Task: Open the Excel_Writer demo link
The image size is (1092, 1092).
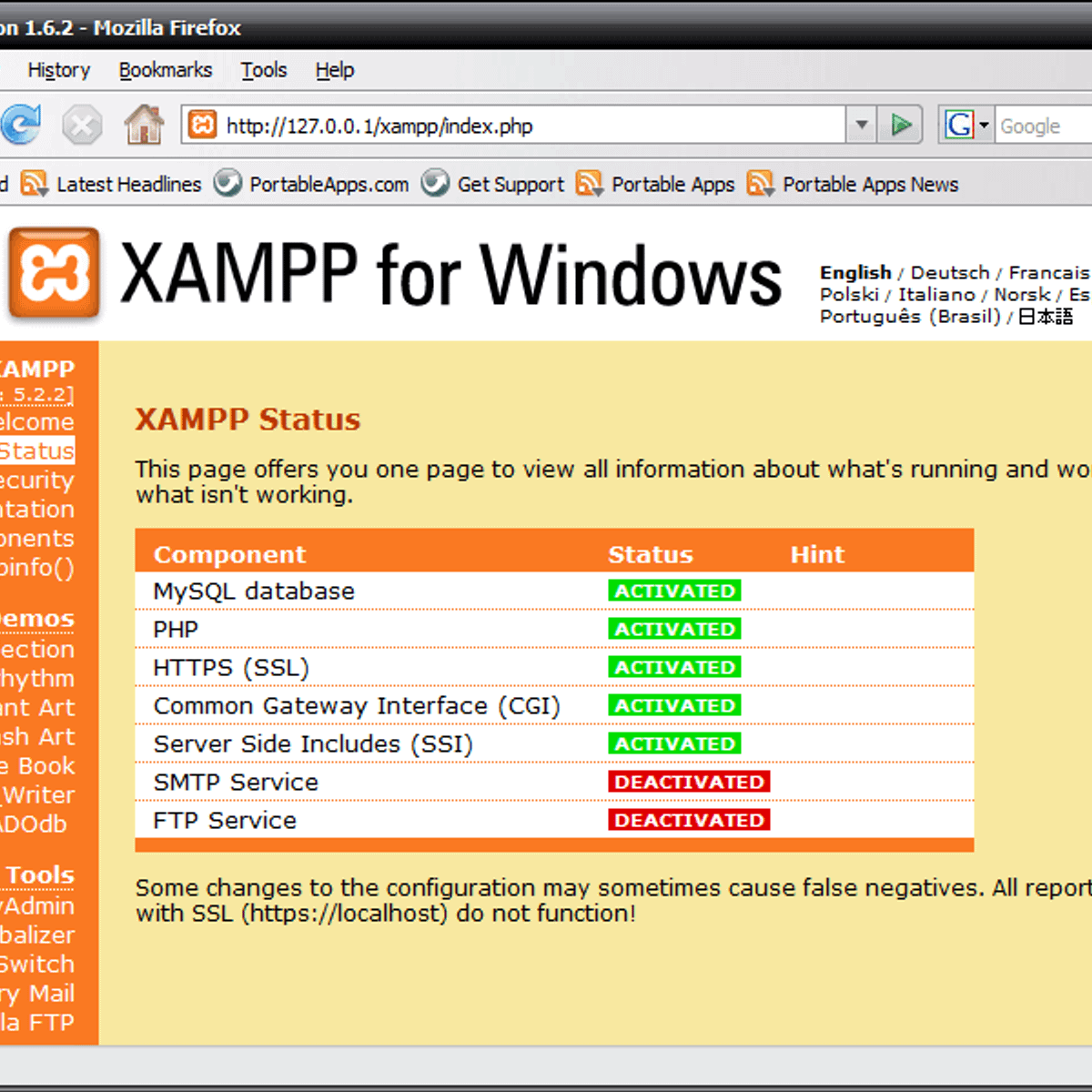Action: [37, 794]
